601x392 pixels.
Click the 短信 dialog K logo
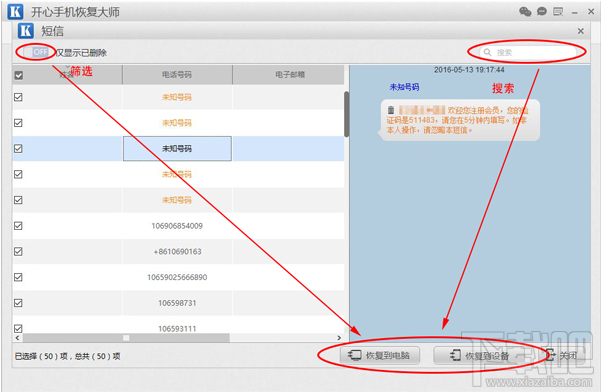point(26,31)
